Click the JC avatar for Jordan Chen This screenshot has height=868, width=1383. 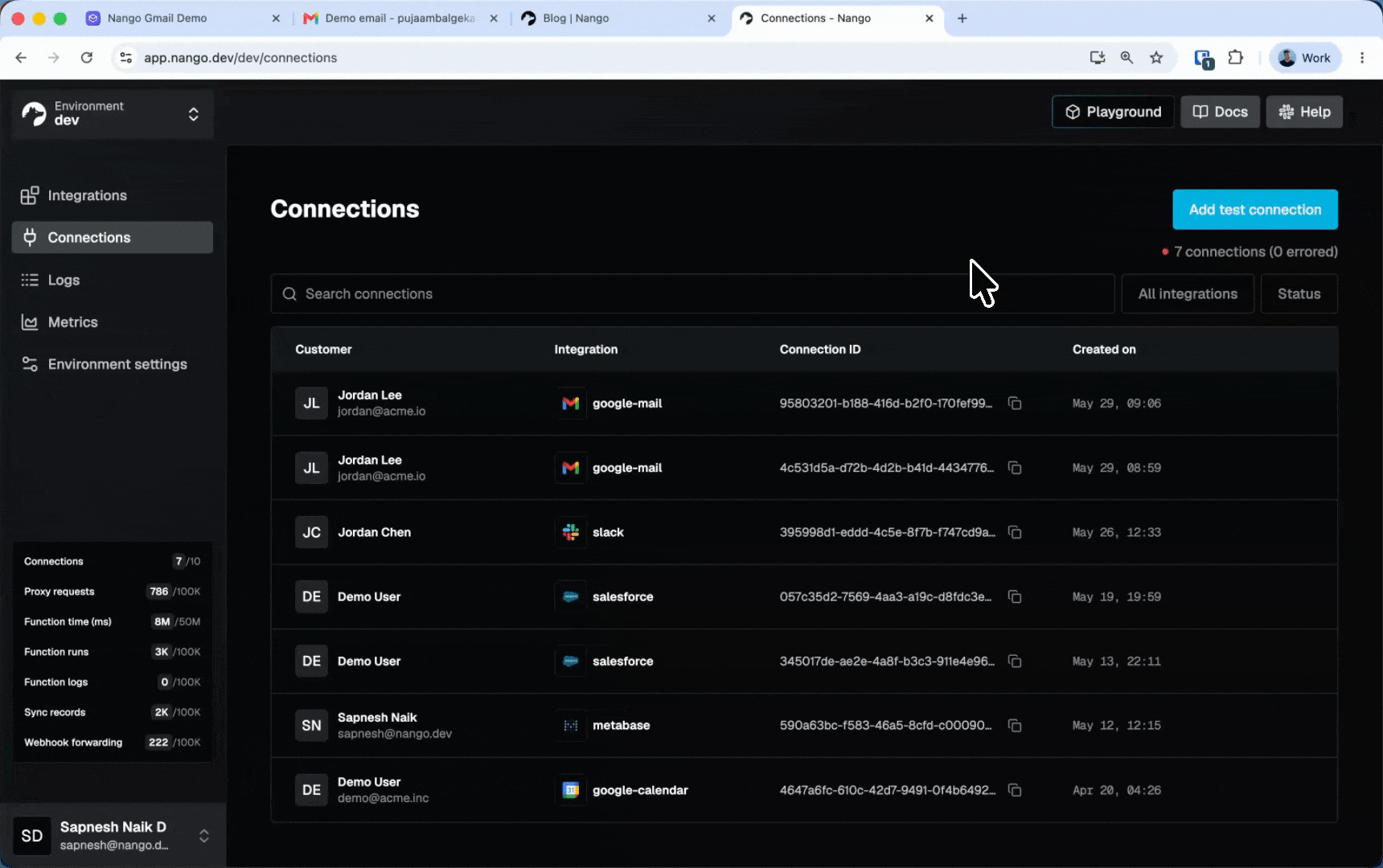pos(311,532)
